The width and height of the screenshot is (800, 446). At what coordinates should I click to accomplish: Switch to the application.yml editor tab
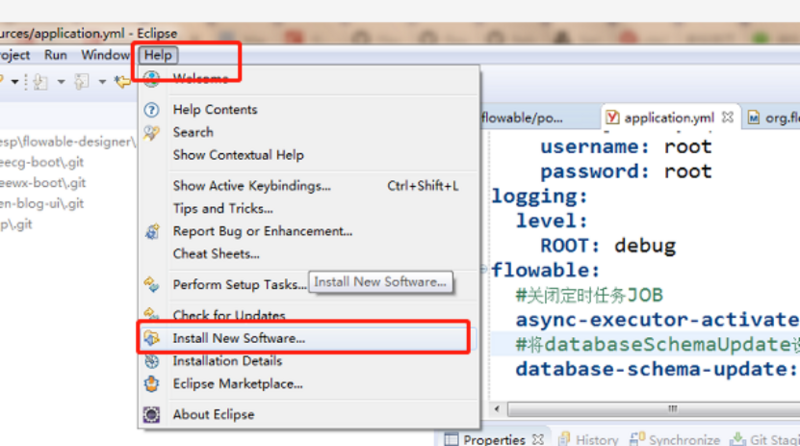(669, 118)
